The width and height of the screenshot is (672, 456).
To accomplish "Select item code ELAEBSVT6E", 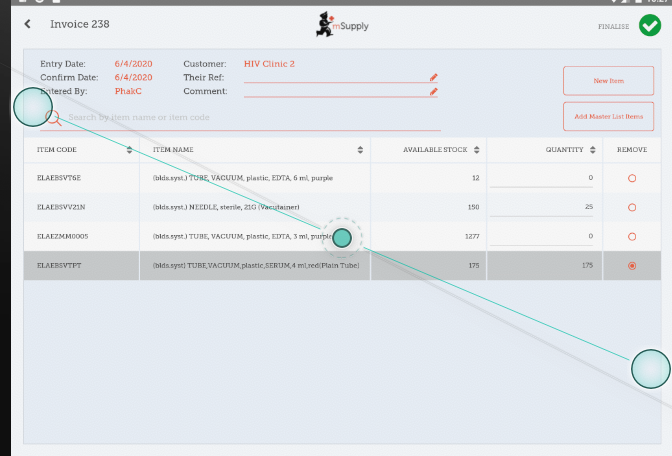I will (x=59, y=178).
